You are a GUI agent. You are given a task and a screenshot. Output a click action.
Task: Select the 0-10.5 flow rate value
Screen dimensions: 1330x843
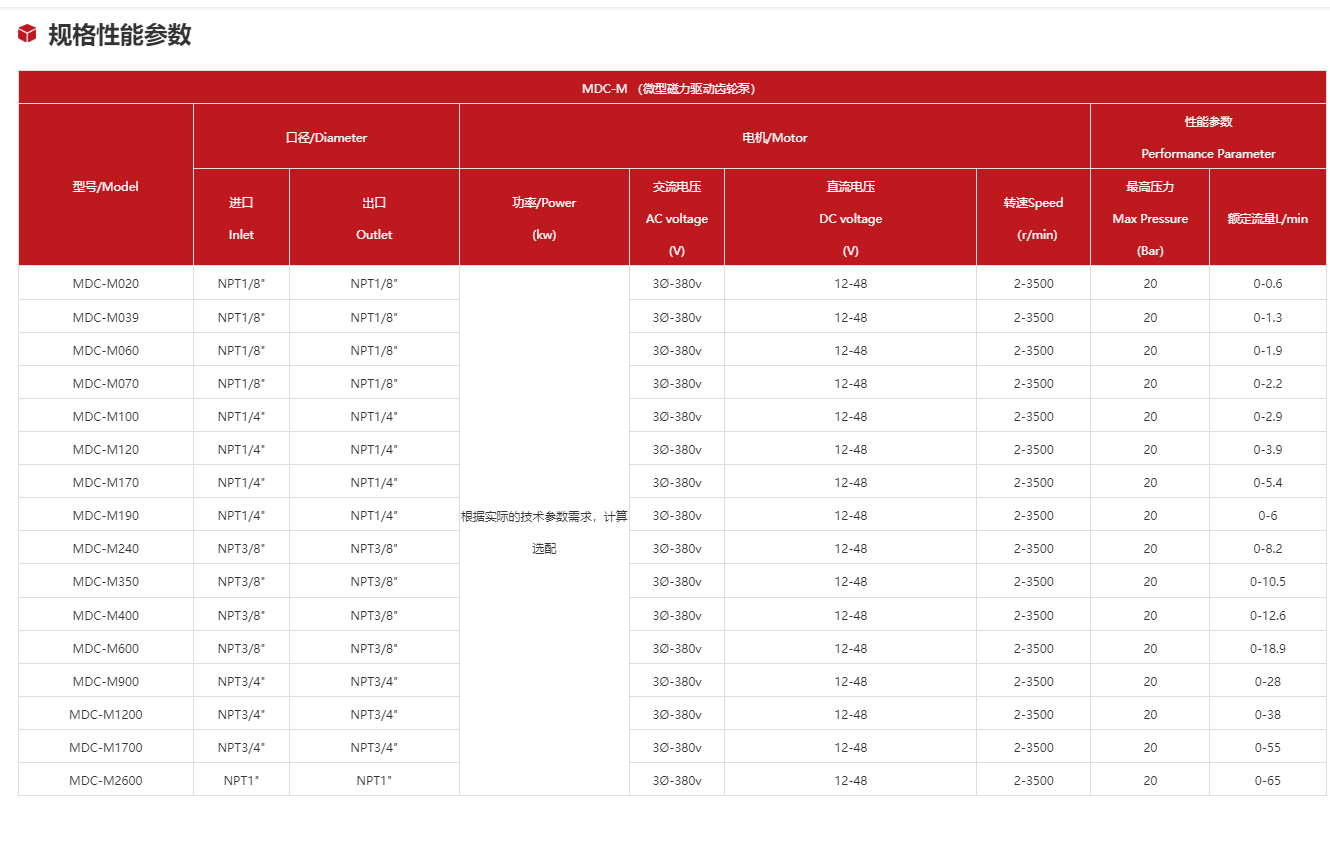tap(1267, 581)
